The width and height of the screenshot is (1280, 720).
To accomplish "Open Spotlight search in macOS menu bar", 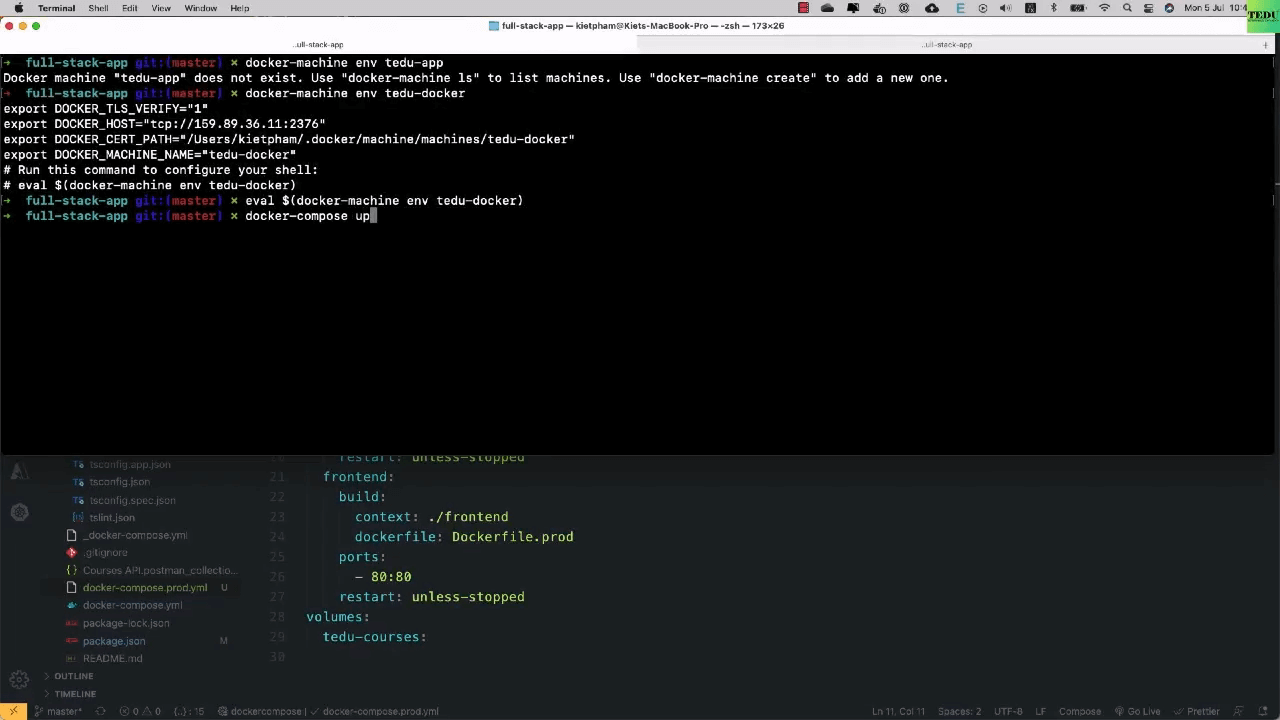I will (1127, 8).
